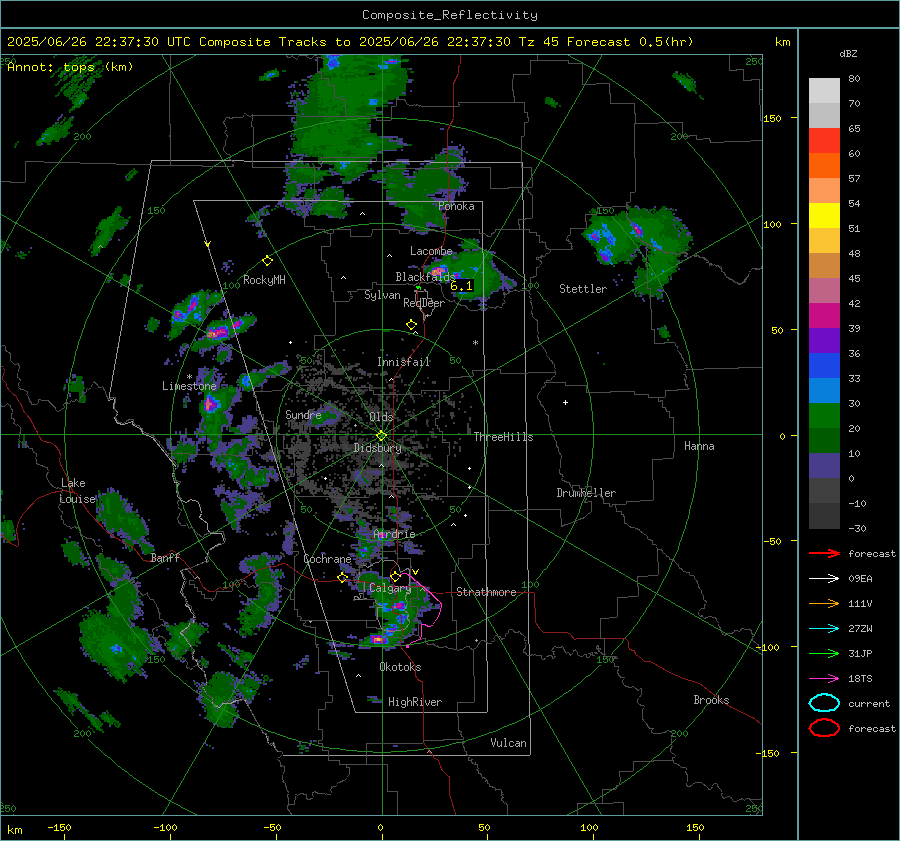Click the Airdrie label
Viewport: 900px width, 841px height.
(394, 534)
